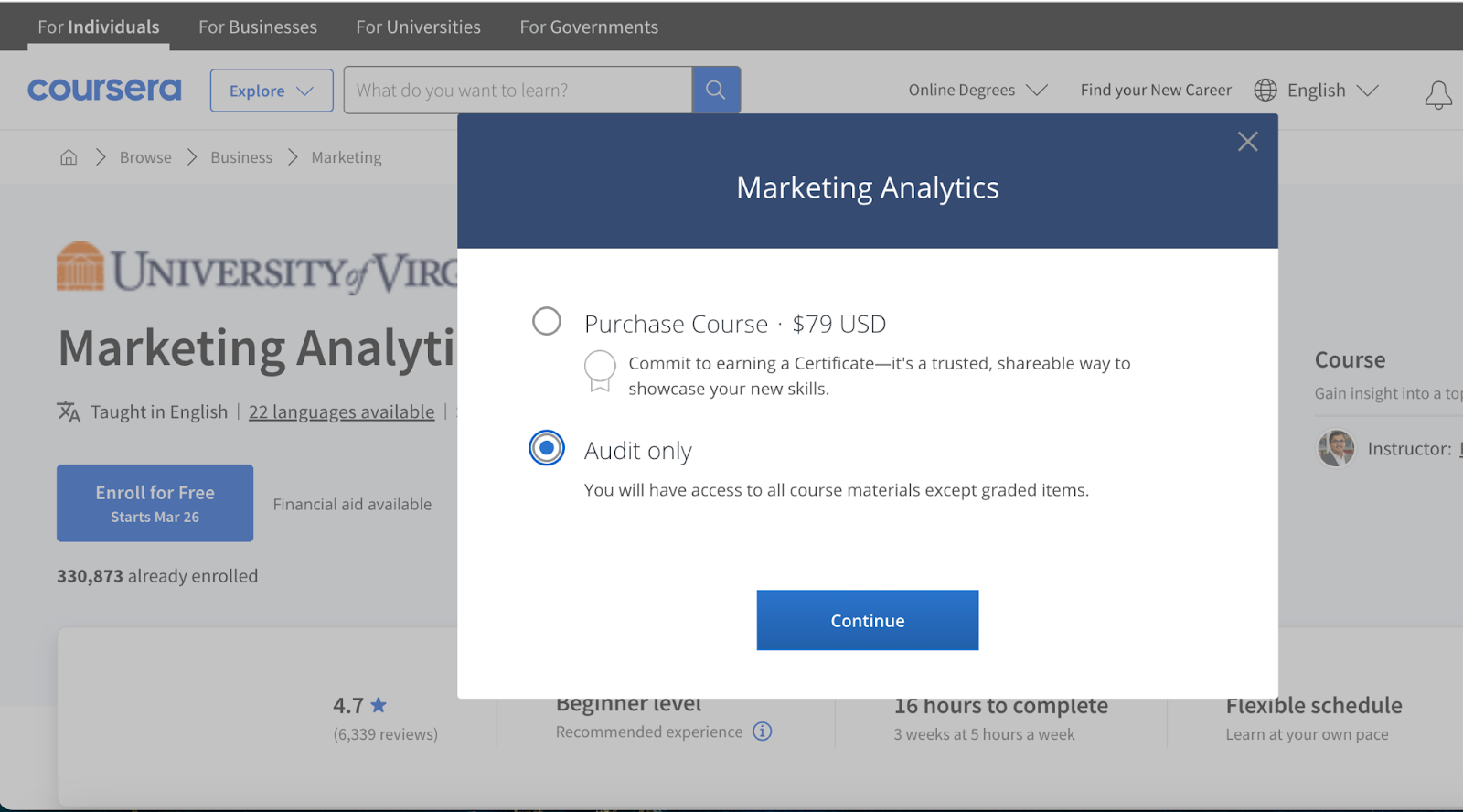This screenshot has height=812, width=1463.
Task: Click the home breadcrumb icon
Action: pyautogui.click(x=69, y=157)
